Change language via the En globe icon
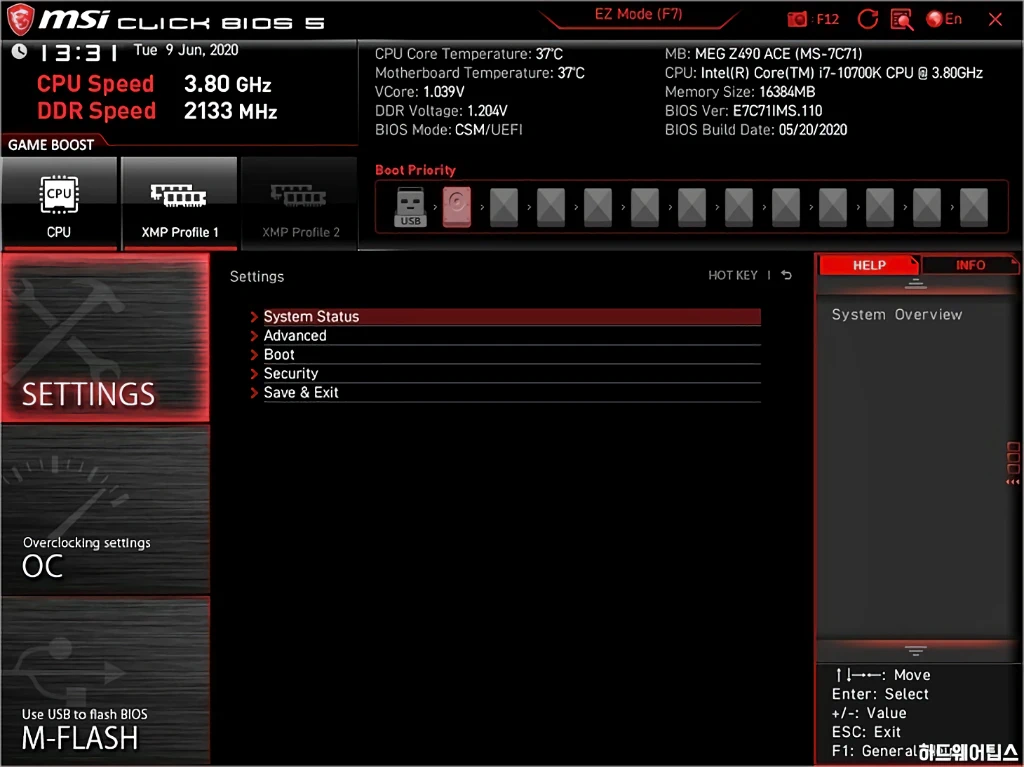Screen dimensions: 1024x767 (944, 19)
